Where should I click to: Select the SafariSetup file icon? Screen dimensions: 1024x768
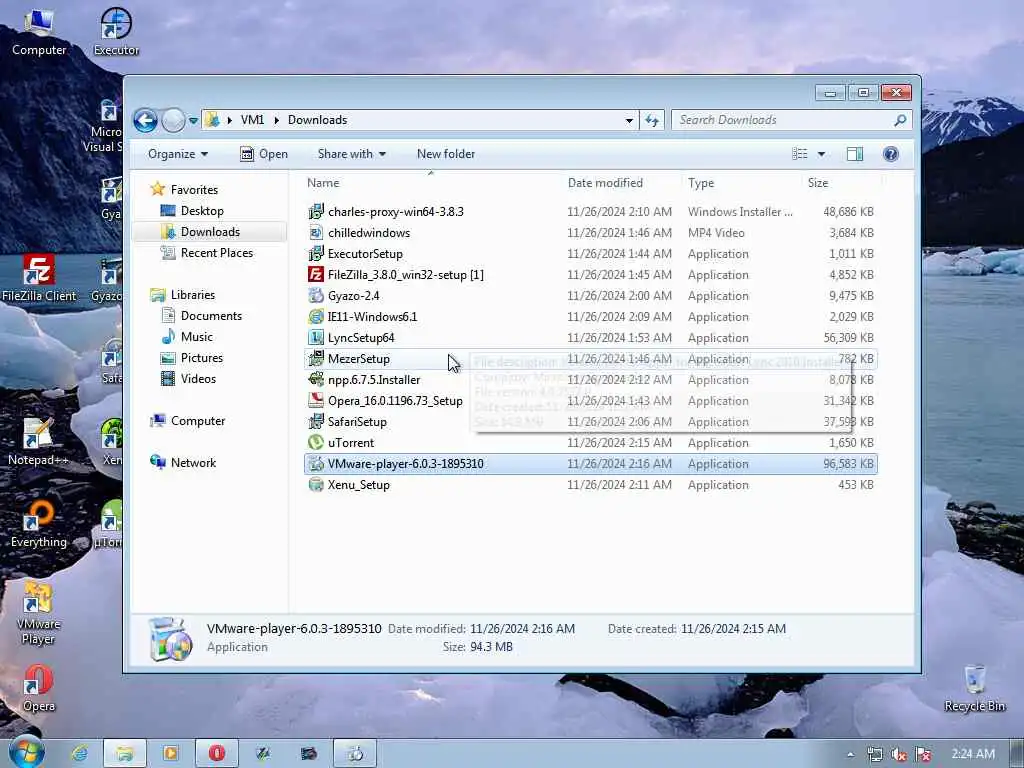[x=316, y=421]
